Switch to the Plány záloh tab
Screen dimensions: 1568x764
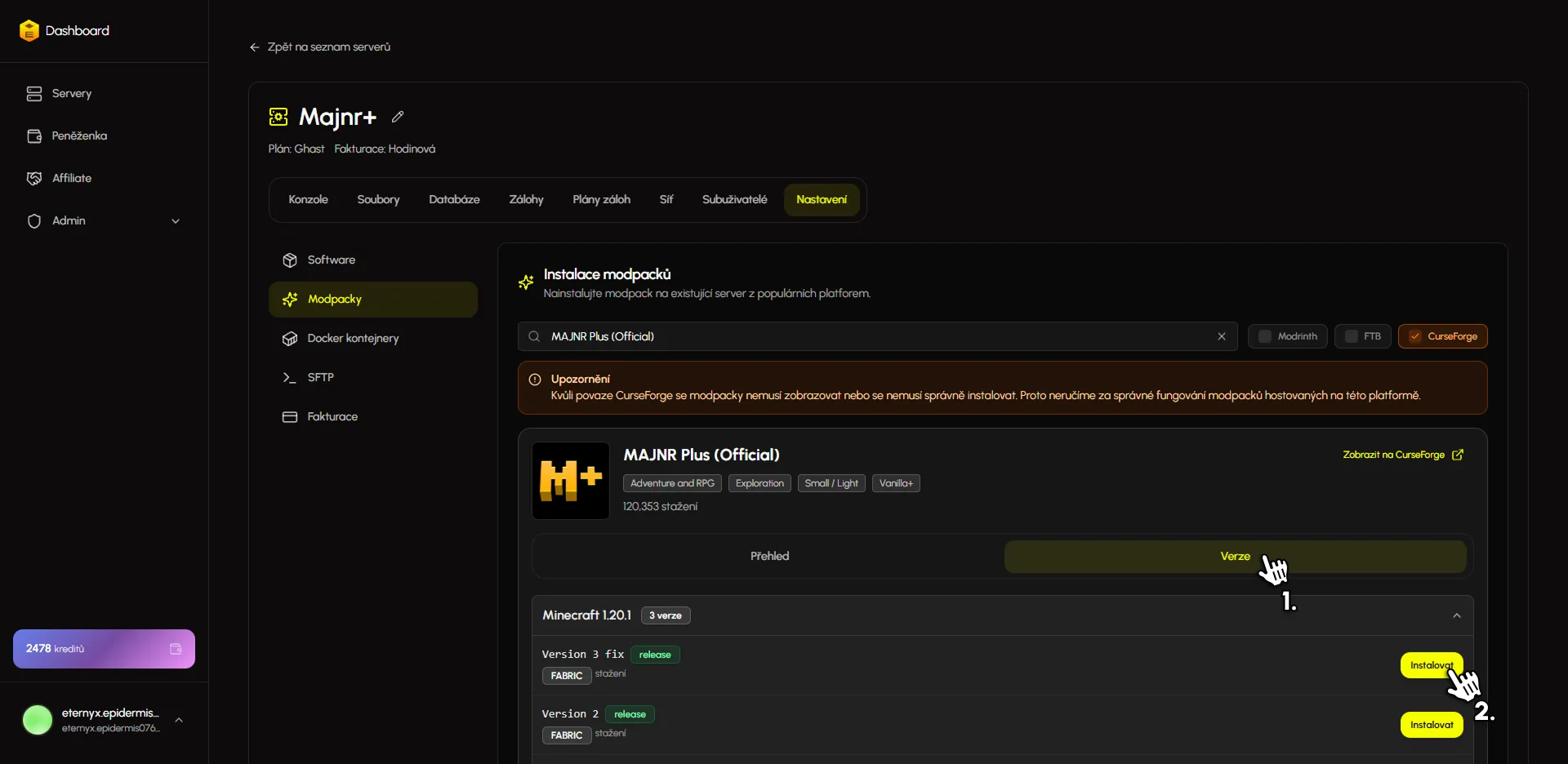[x=601, y=200]
